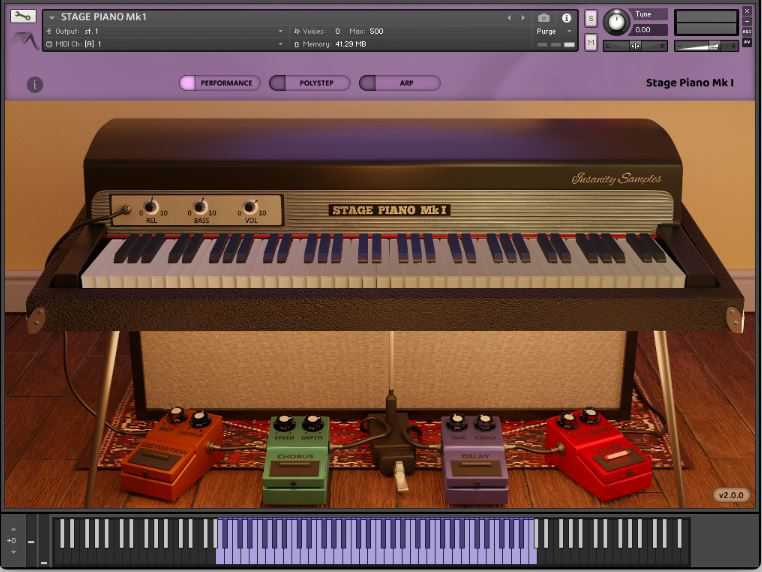The width and height of the screenshot is (762, 572).
Task: Click the left knob on Delay pedal
Action: pyautogui.click(x=456, y=422)
